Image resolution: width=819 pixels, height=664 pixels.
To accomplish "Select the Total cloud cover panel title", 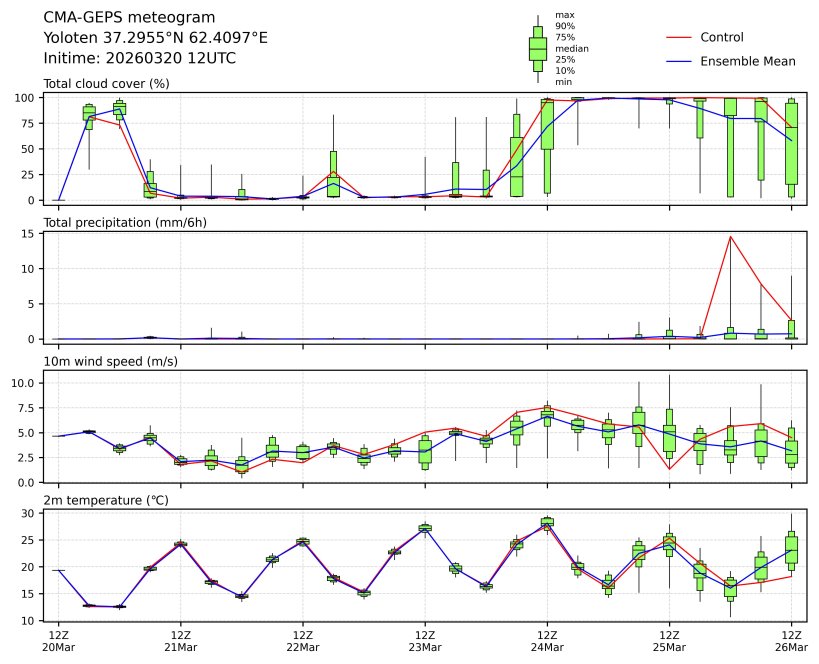I will 106,83.
